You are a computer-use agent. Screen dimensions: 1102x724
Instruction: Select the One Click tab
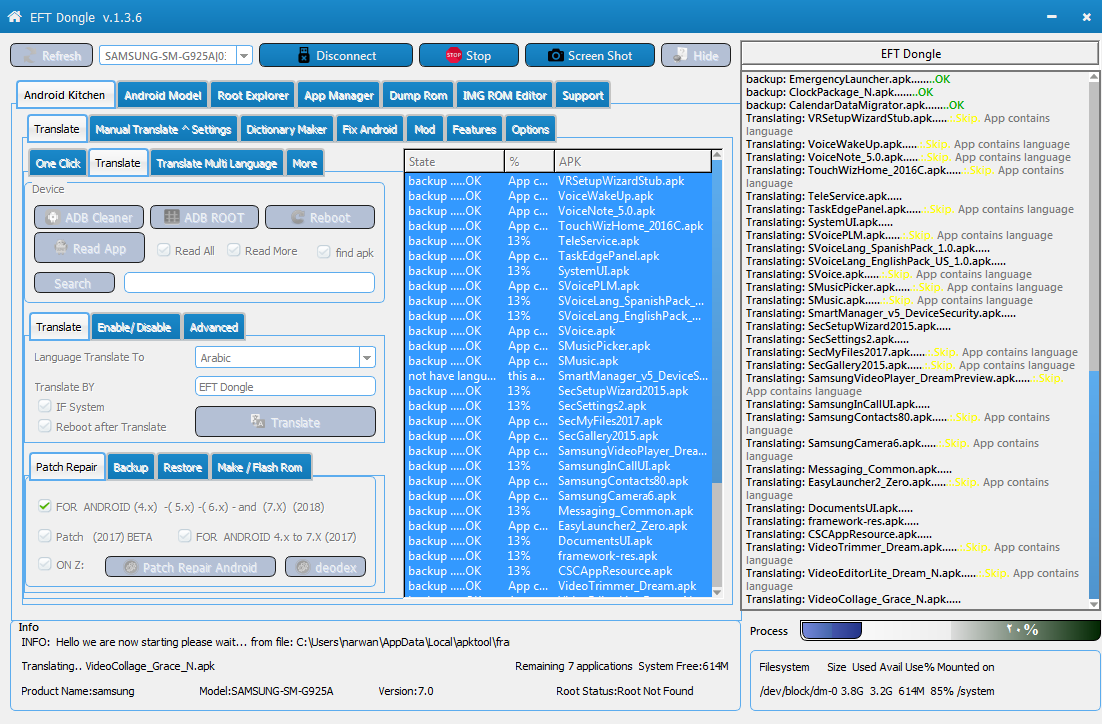(58, 163)
